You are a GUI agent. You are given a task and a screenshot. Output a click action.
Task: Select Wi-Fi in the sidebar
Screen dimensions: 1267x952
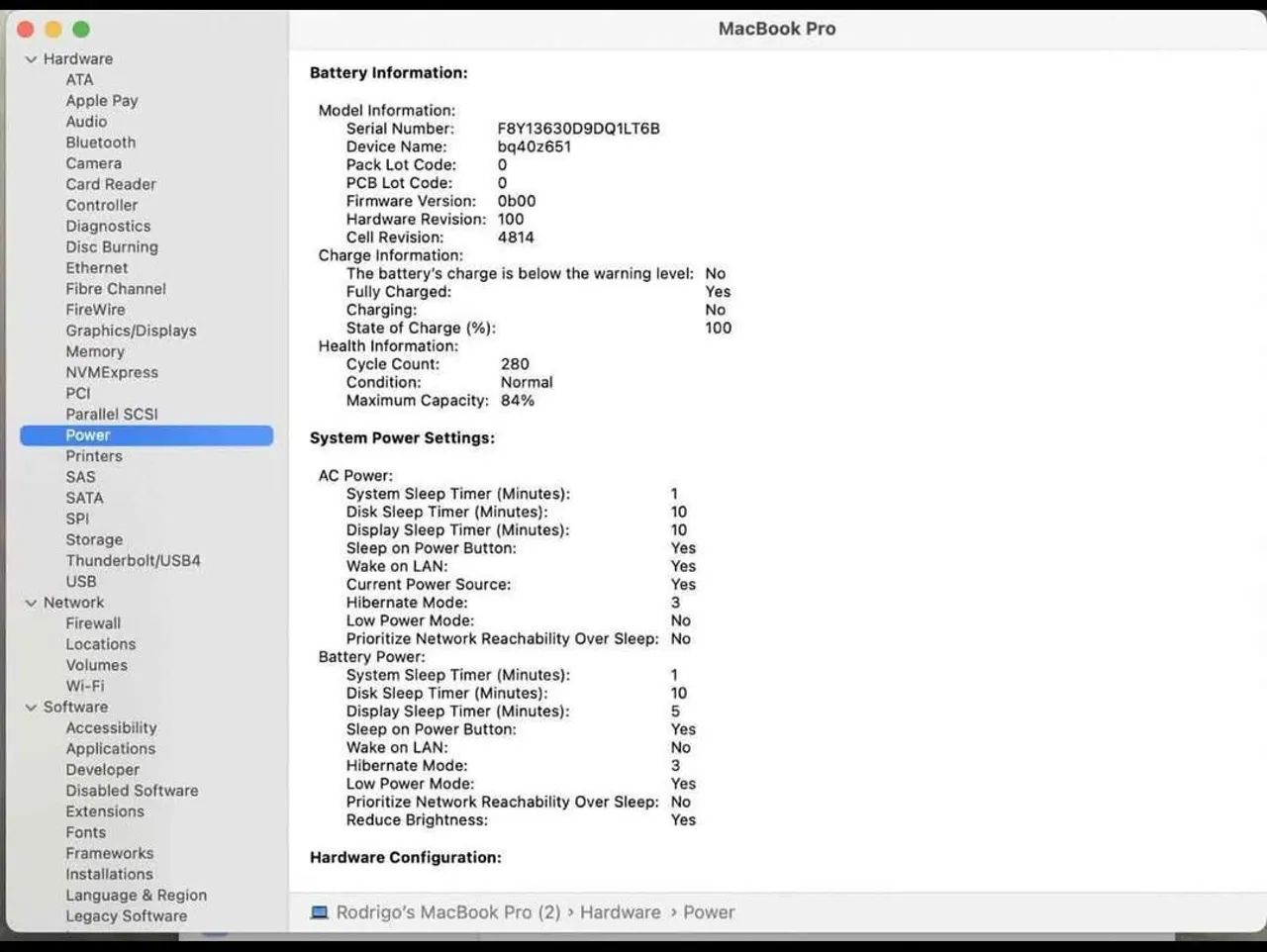[85, 686]
